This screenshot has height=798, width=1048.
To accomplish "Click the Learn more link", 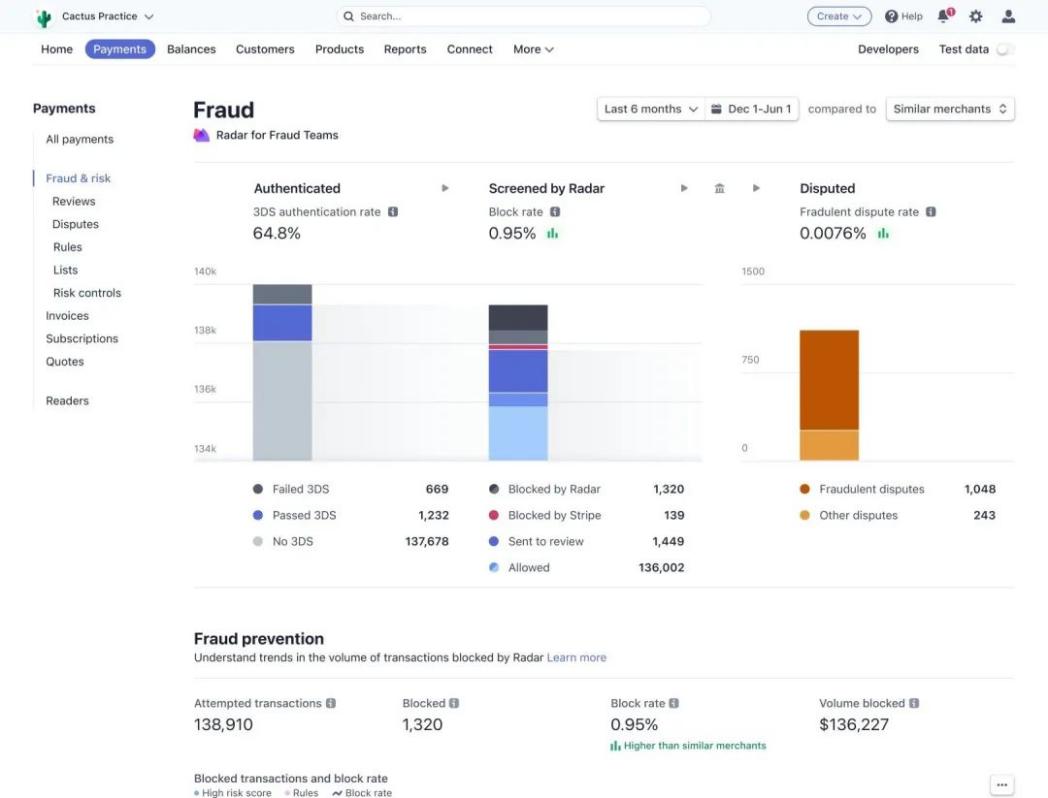I will [x=576, y=657].
